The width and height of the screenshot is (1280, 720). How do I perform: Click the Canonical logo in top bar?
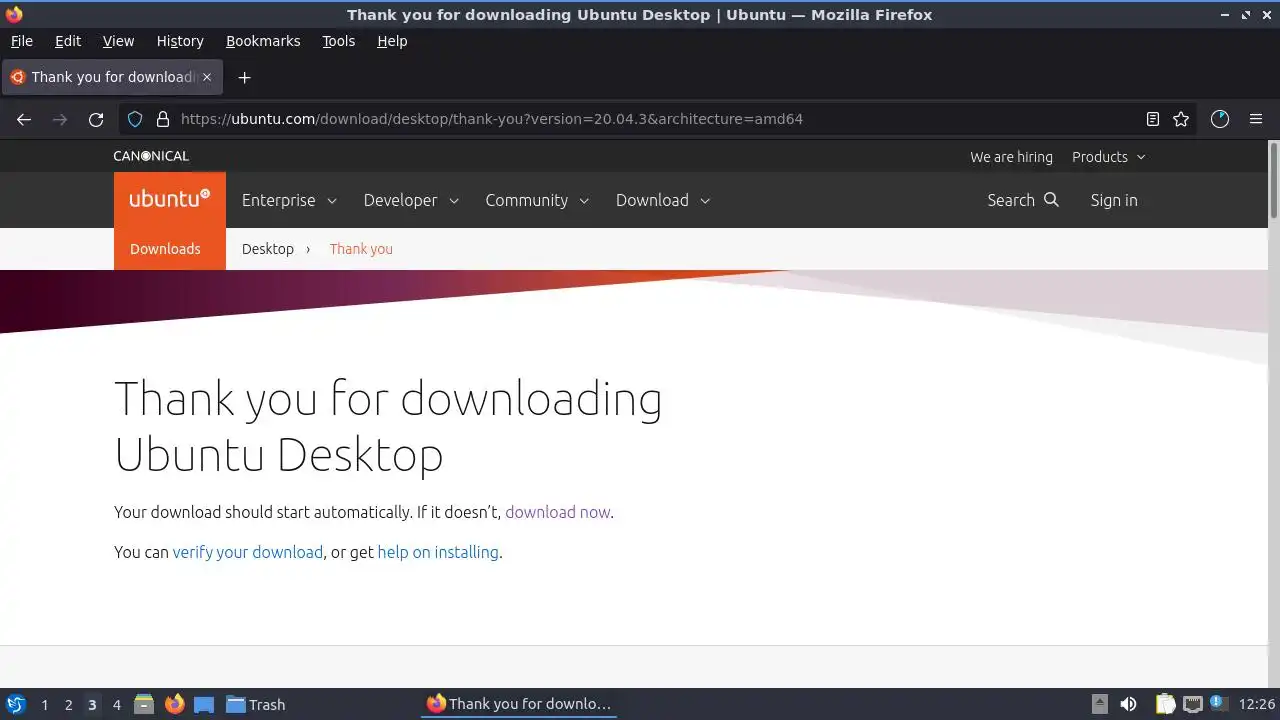click(x=151, y=156)
